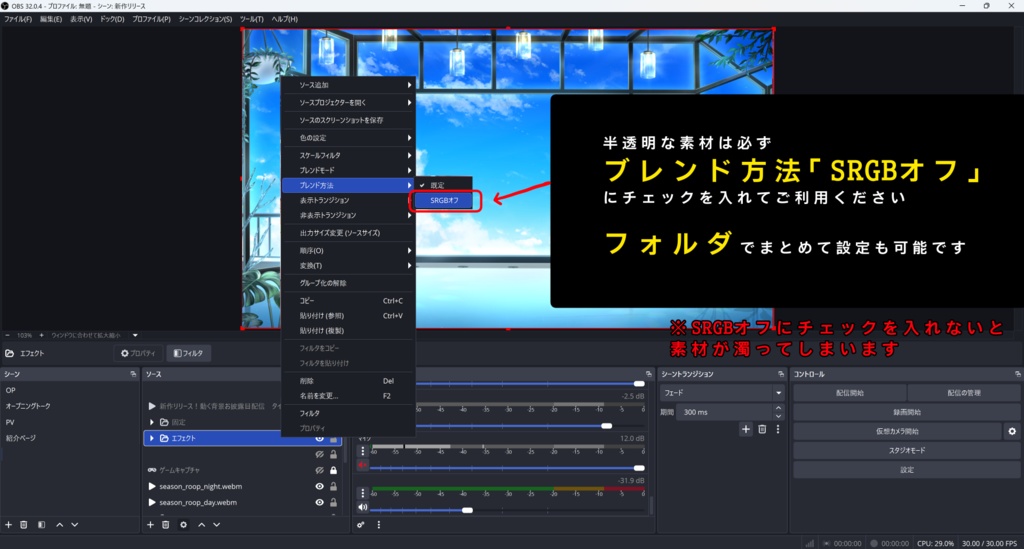Hide season_roop_night.webm with eye icon
Screen dimensions: 1024x549
pyautogui.click(x=319, y=486)
